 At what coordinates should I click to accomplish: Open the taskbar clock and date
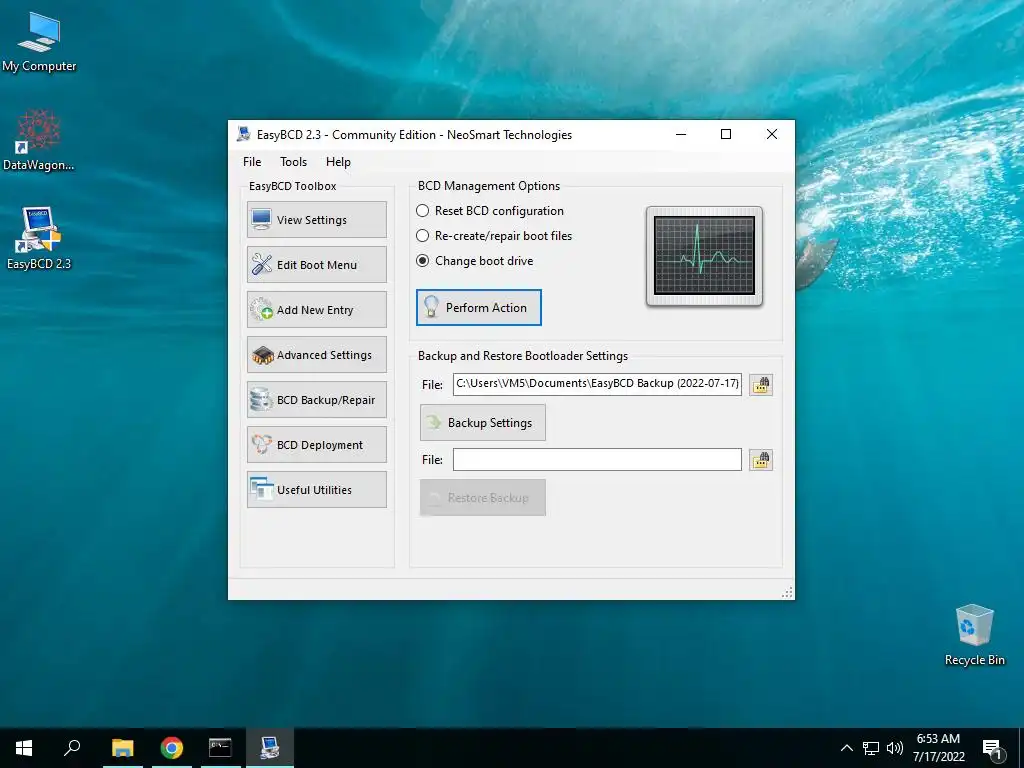(x=938, y=748)
